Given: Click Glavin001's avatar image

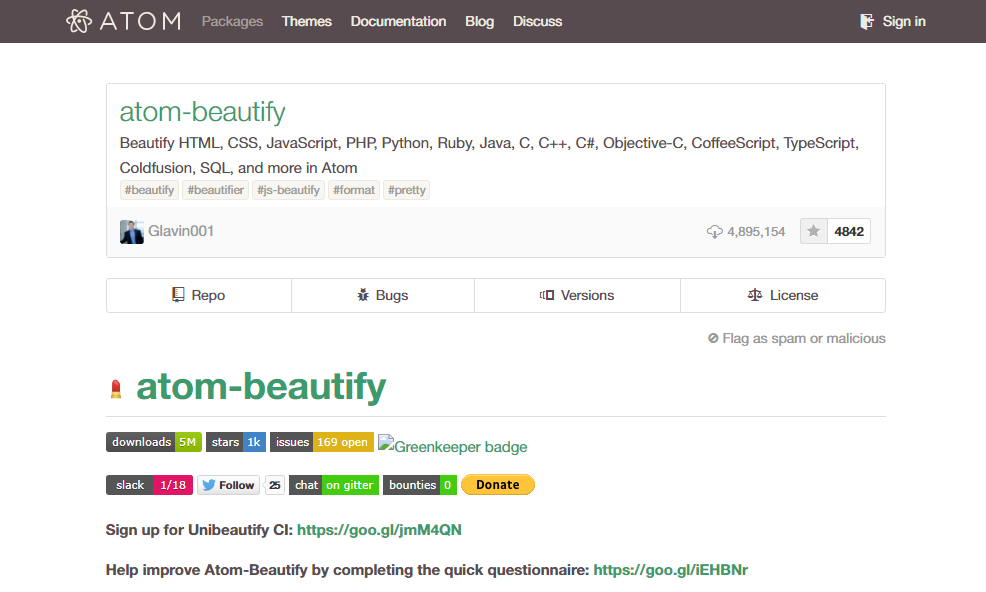Looking at the screenshot, I should 131,232.
